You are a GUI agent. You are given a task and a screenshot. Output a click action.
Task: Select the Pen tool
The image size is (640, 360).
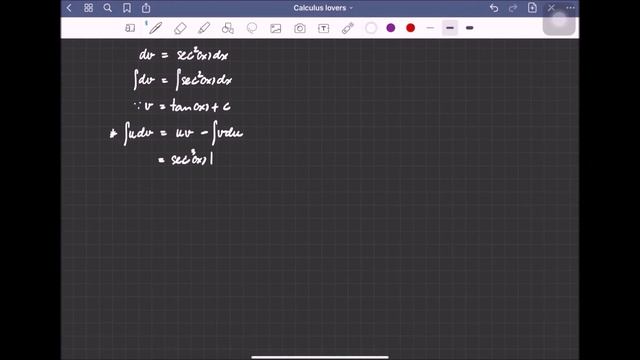[155, 28]
